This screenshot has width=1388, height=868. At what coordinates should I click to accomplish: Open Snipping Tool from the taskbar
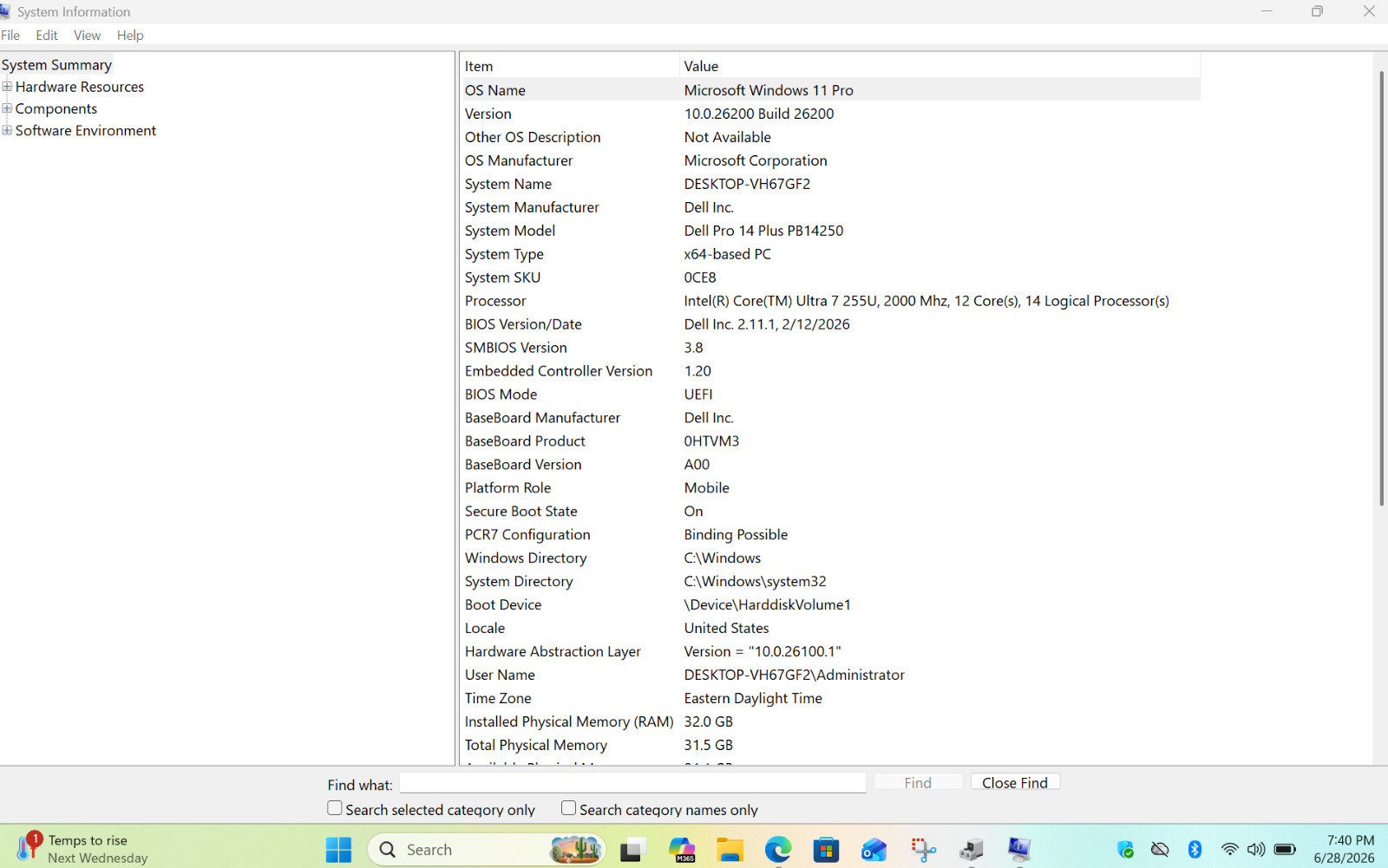tap(923, 850)
